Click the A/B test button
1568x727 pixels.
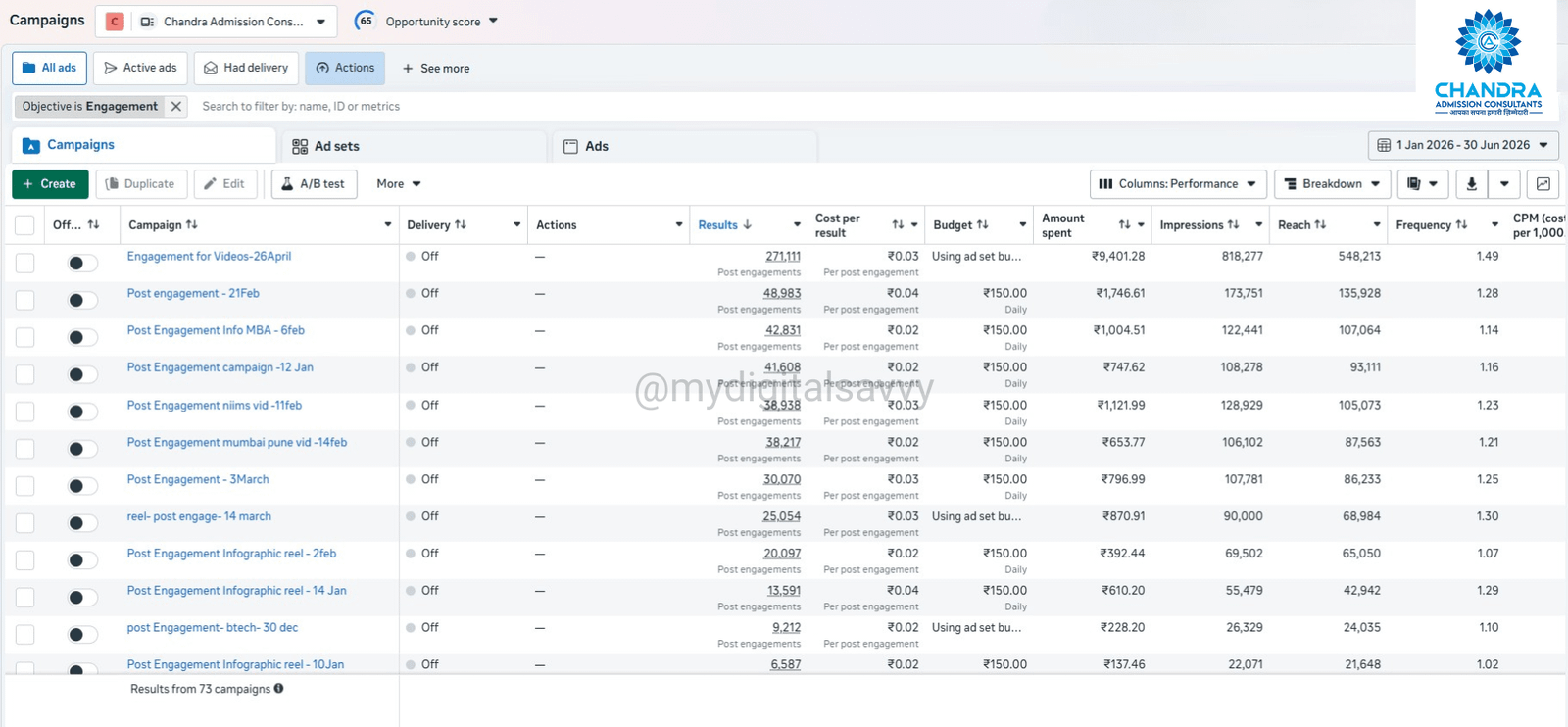click(314, 183)
